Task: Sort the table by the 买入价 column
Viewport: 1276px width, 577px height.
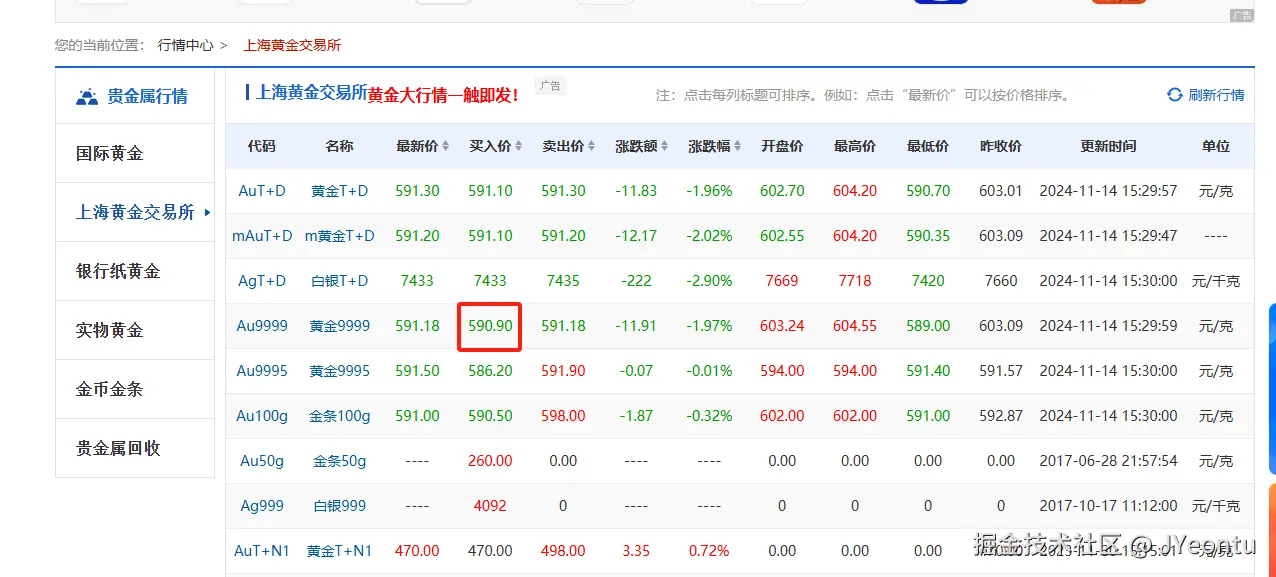Action: click(497, 146)
